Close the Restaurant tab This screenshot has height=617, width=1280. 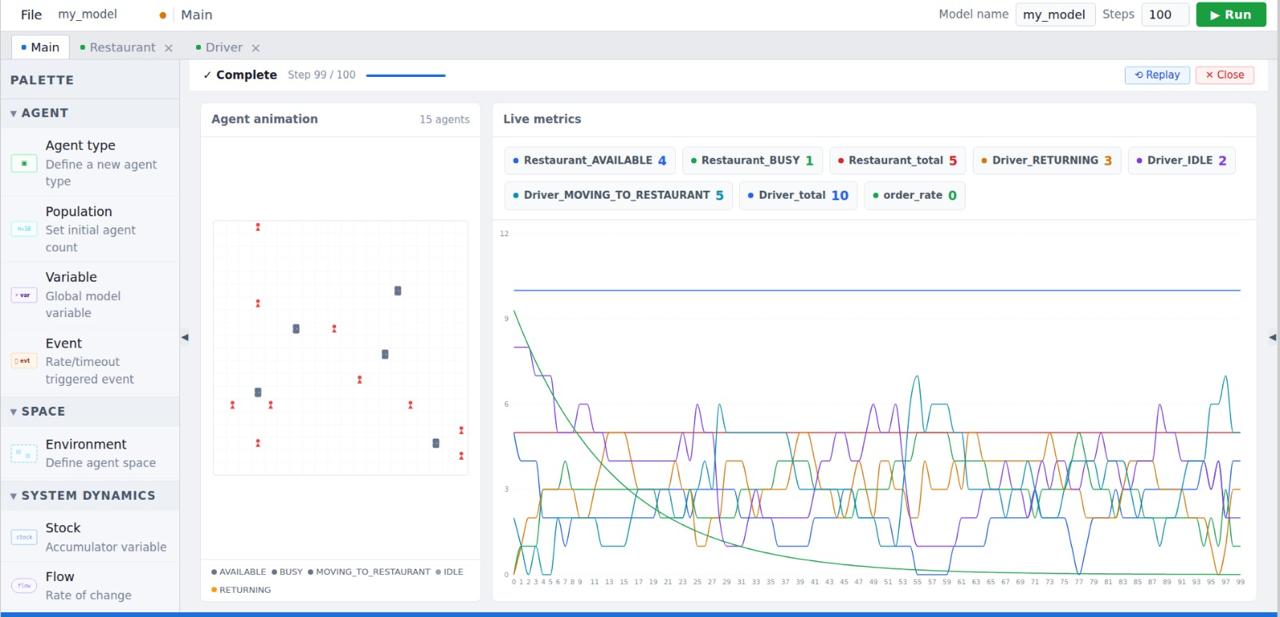pyautogui.click(x=168, y=48)
